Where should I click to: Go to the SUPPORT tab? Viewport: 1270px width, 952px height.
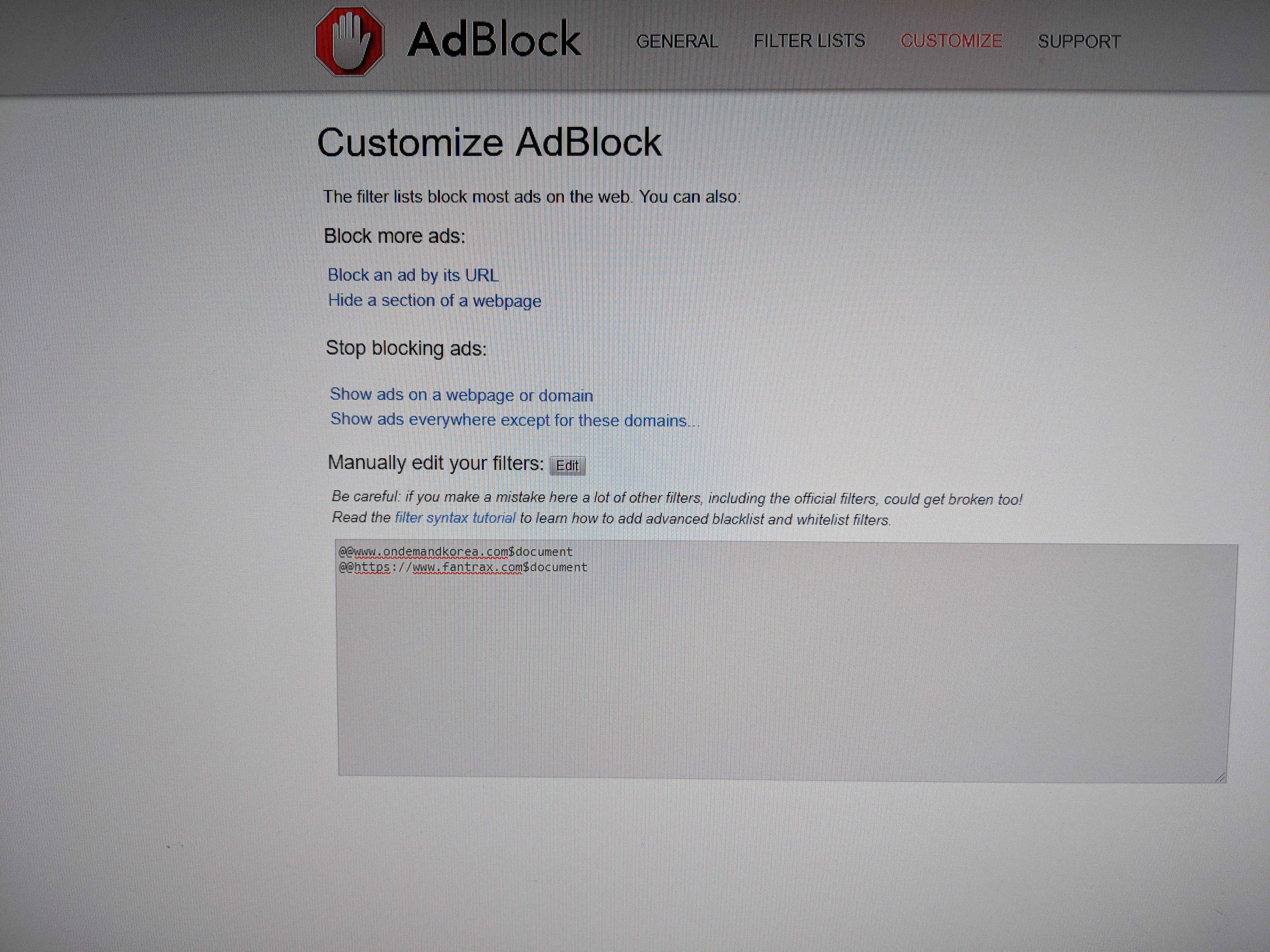(x=1079, y=41)
